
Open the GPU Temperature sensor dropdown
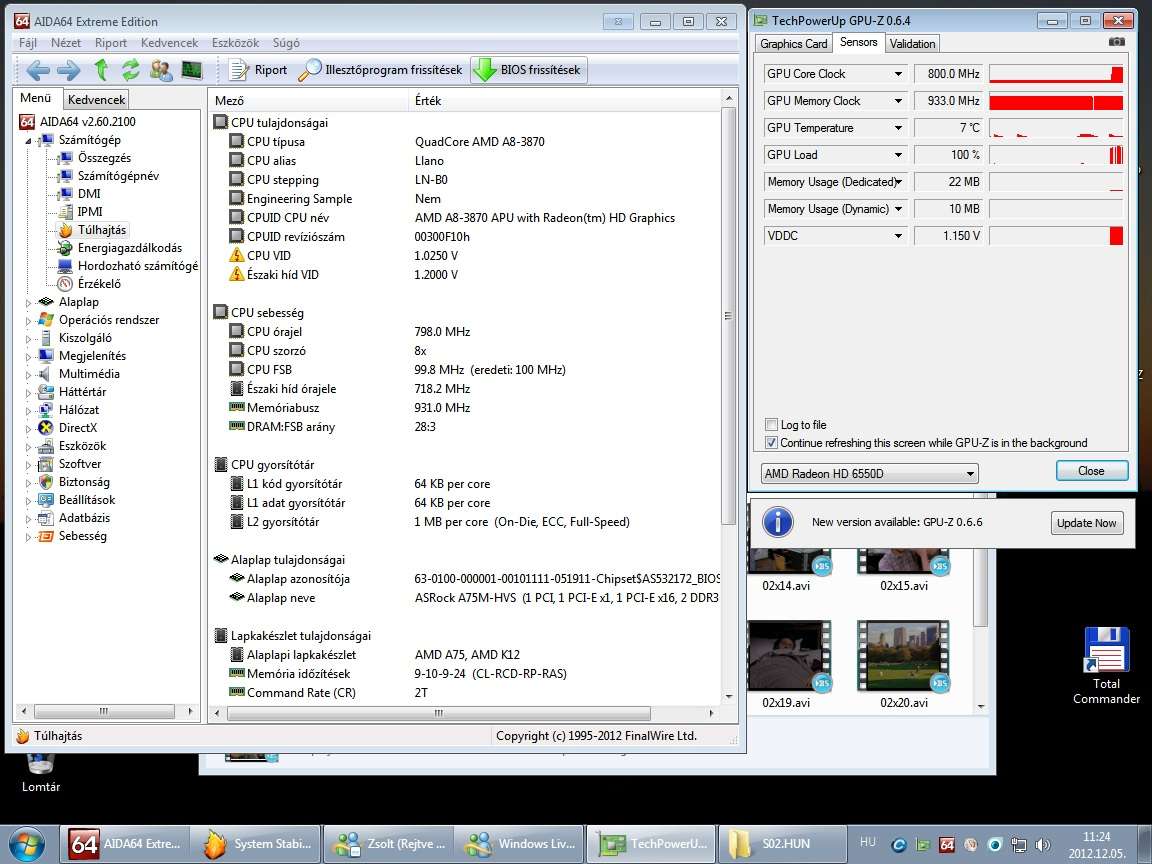pyautogui.click(x=898, y=128)
